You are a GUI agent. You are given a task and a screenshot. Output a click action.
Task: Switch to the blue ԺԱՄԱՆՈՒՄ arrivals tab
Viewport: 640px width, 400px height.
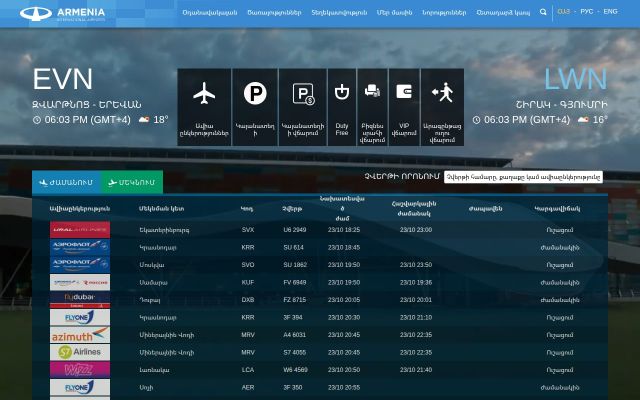67,182
